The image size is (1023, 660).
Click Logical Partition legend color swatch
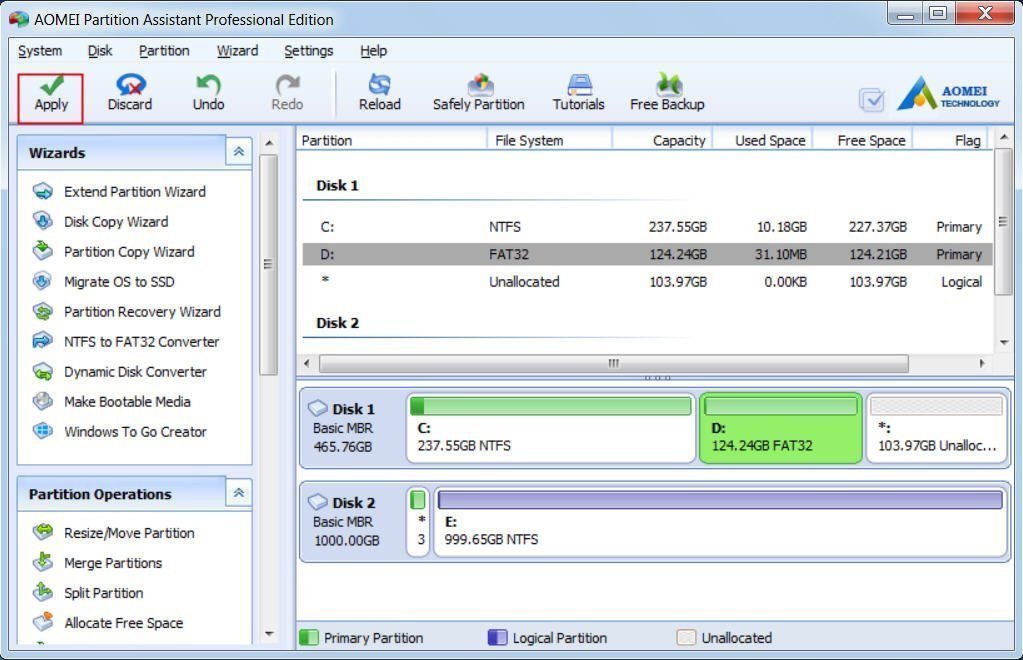(497, 637)
